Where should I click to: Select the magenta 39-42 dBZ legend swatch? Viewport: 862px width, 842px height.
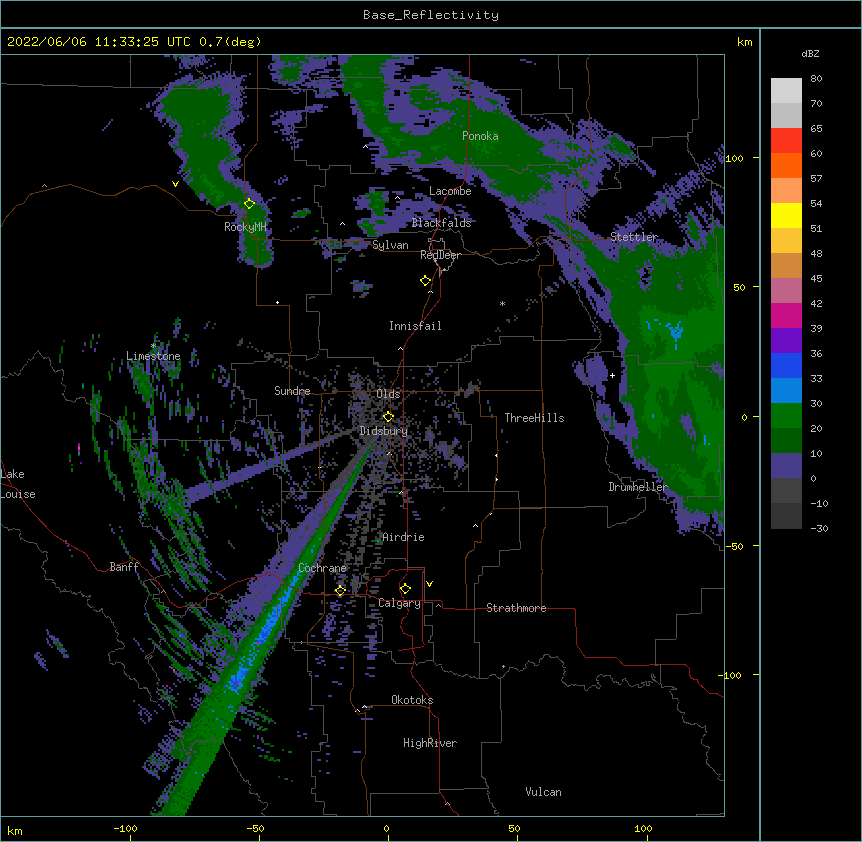point(786,316)
